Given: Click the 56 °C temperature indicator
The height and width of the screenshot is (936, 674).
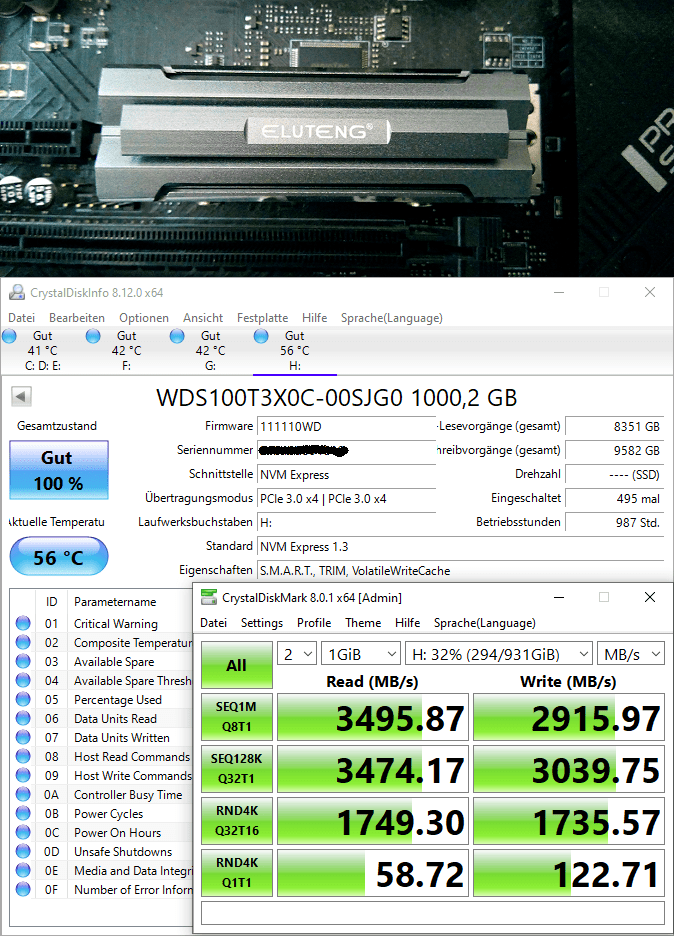Looking at the screenshot, I should click(x=59, y=556).
